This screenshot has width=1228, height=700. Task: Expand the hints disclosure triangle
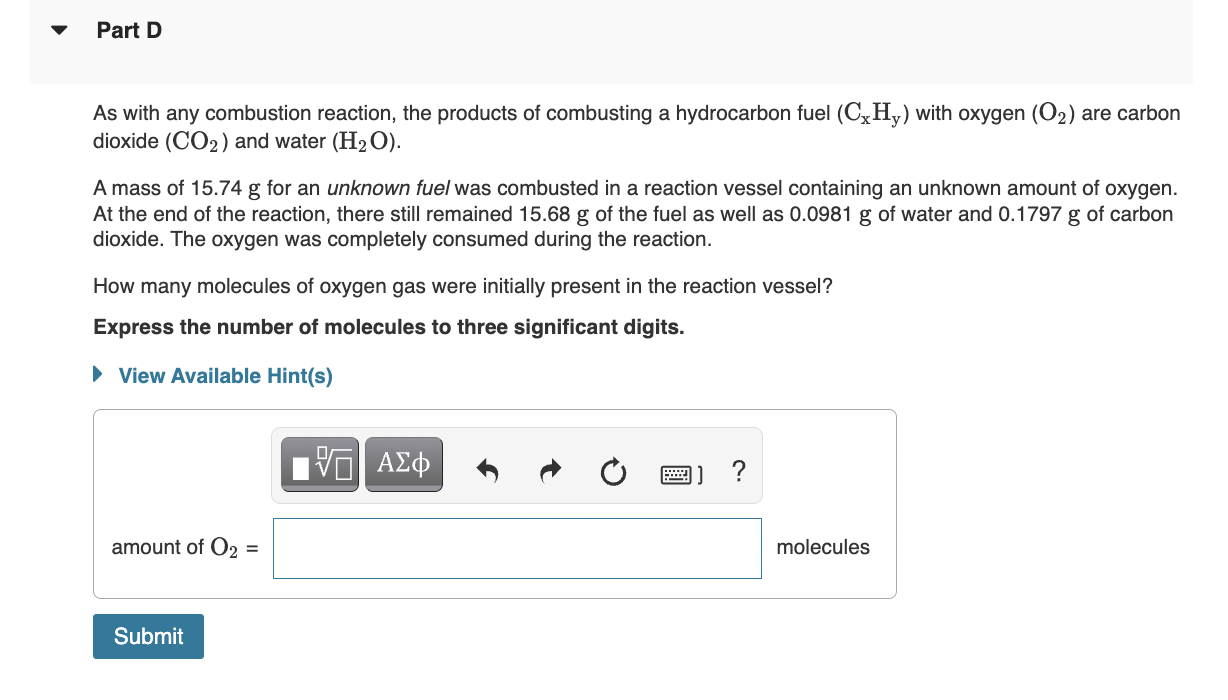tap(98, 376)
